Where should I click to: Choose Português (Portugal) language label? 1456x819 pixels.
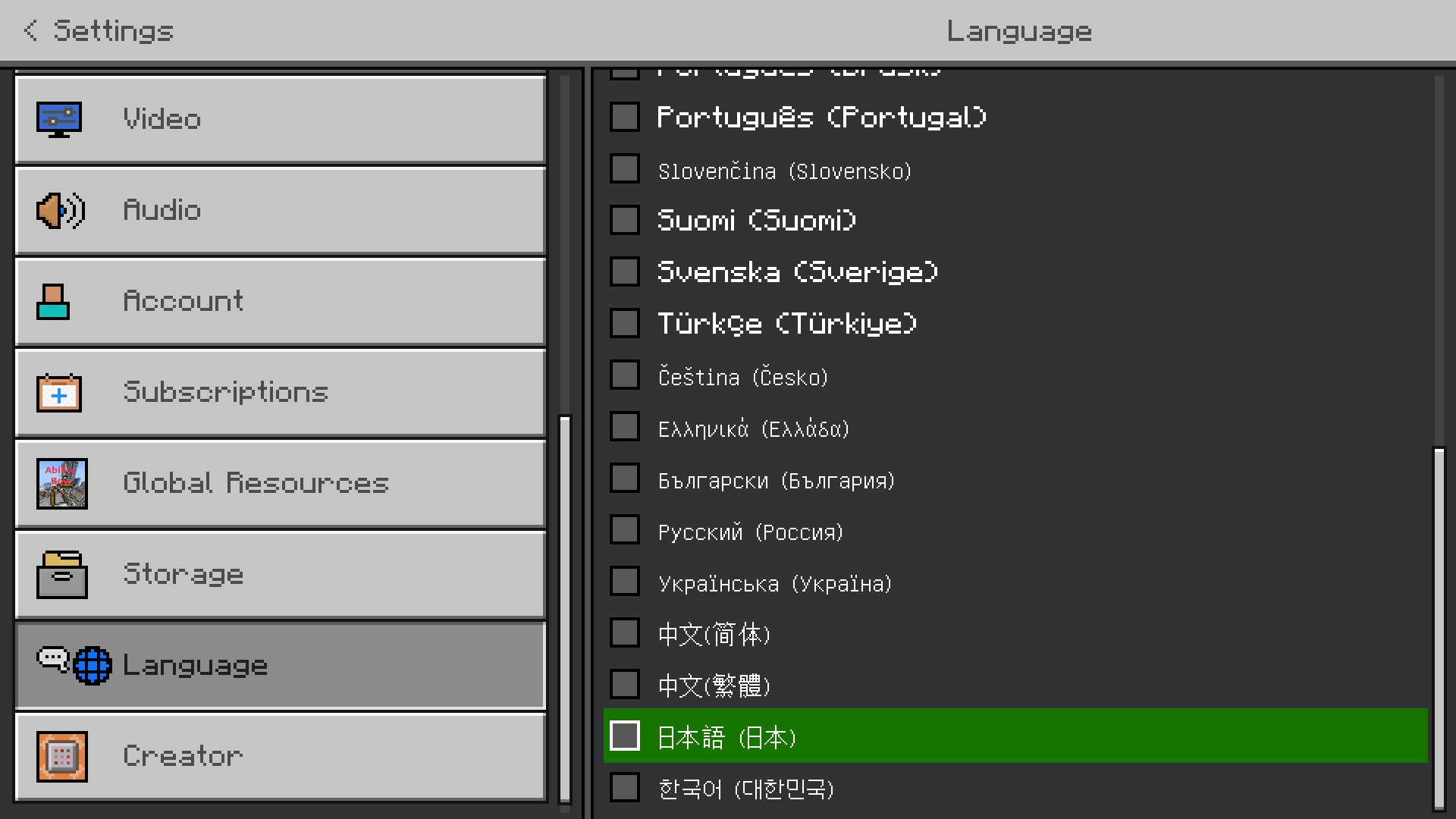coord(821,118)
